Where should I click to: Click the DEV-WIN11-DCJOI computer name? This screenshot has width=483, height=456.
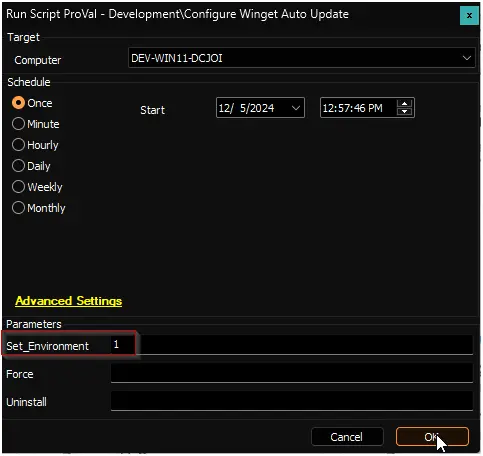[177, 58]
